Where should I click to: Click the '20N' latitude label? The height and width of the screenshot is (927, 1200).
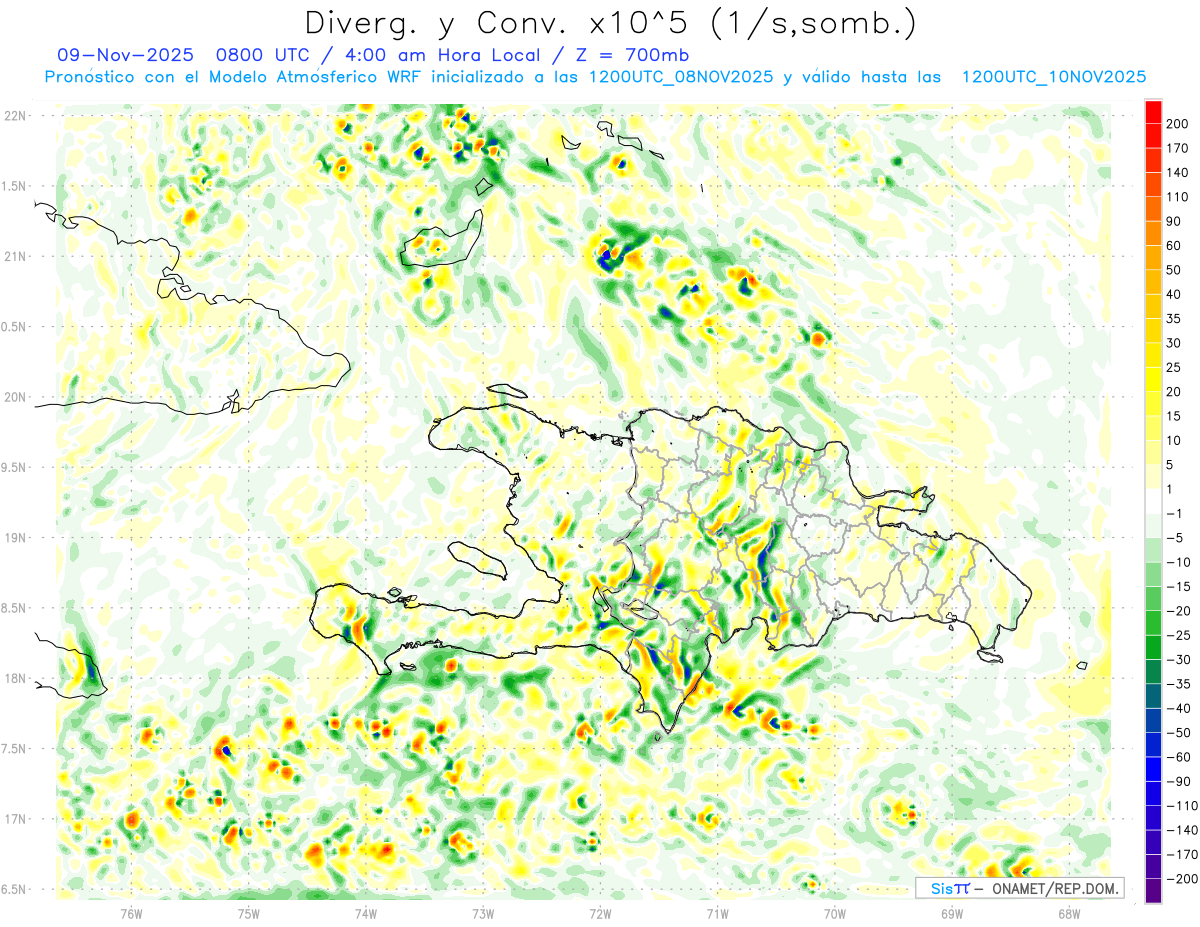pos(15,397)
